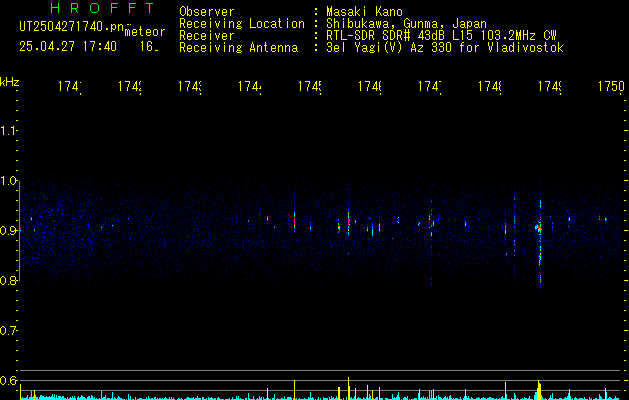
Task: Select the RTL-SDR SDR# 103.2MHz receiver text
Action: tap(441, 36)
